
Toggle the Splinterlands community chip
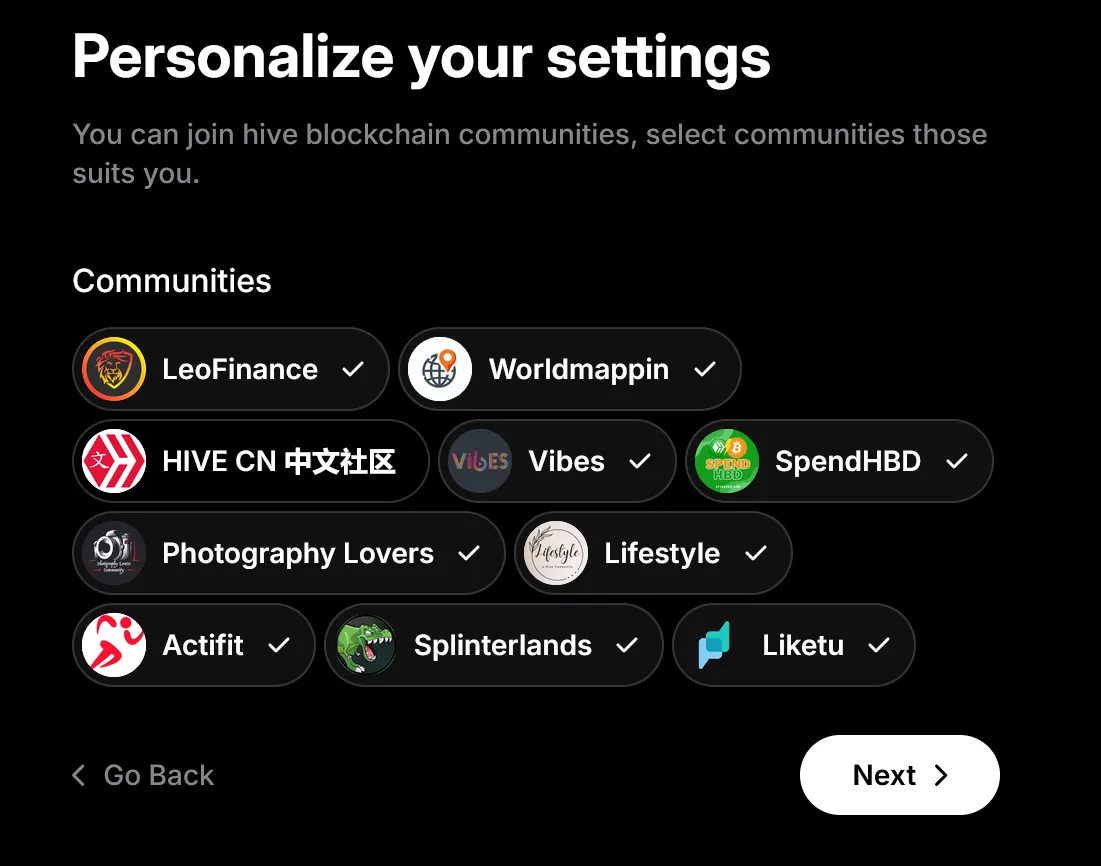(494, 645)
